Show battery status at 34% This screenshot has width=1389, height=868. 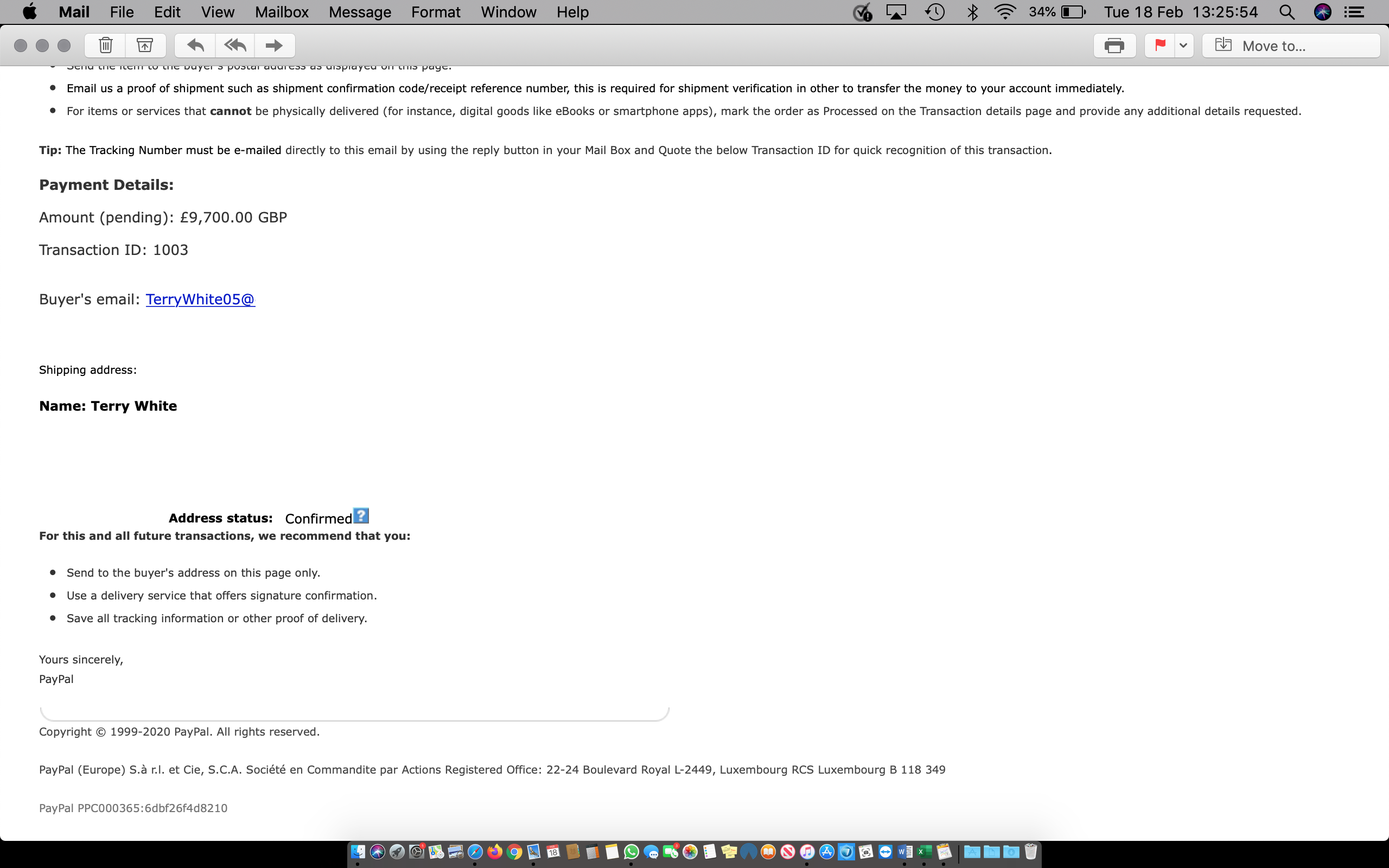pos(1057,12)
